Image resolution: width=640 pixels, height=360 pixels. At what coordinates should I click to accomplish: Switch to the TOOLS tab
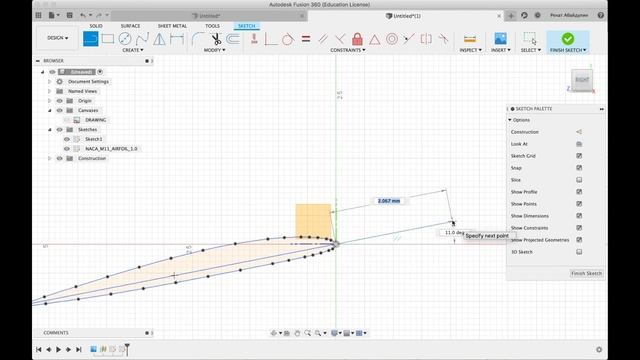212,26
